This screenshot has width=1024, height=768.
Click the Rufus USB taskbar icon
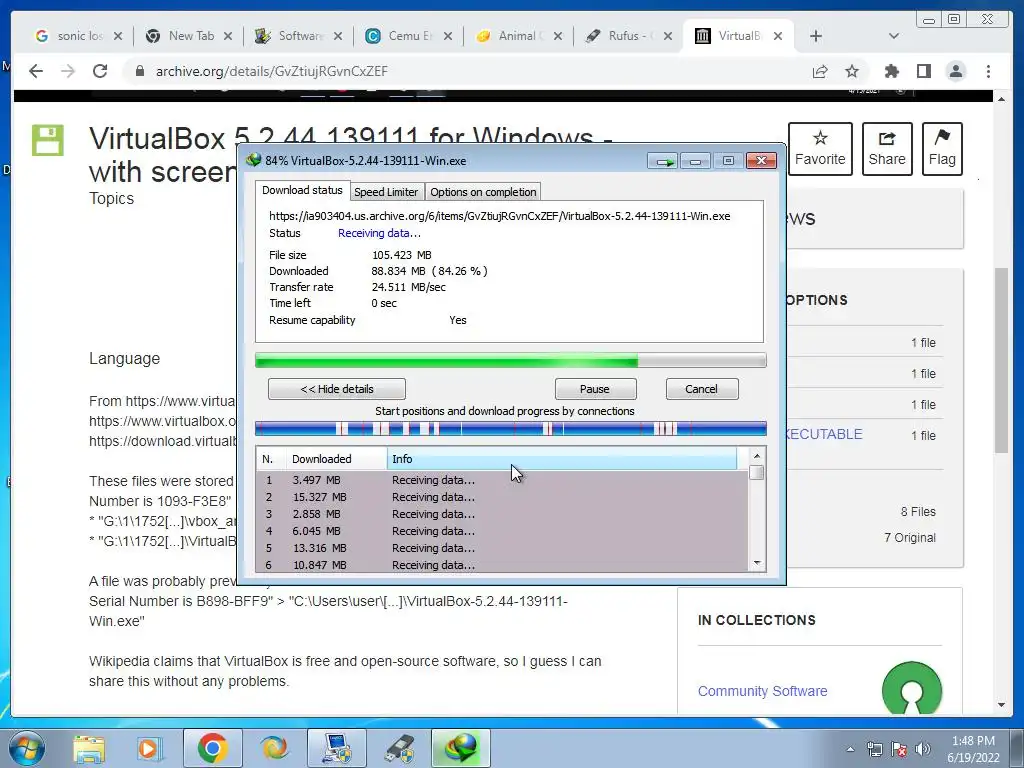[400, 748]
